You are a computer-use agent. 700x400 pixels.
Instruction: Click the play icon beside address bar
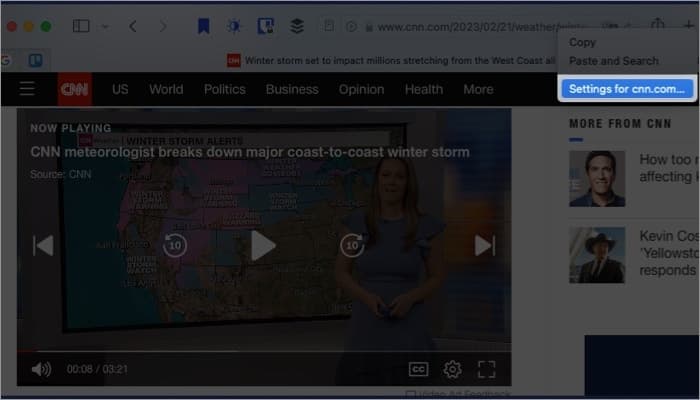pyautogui.click(x=351, y=27)
